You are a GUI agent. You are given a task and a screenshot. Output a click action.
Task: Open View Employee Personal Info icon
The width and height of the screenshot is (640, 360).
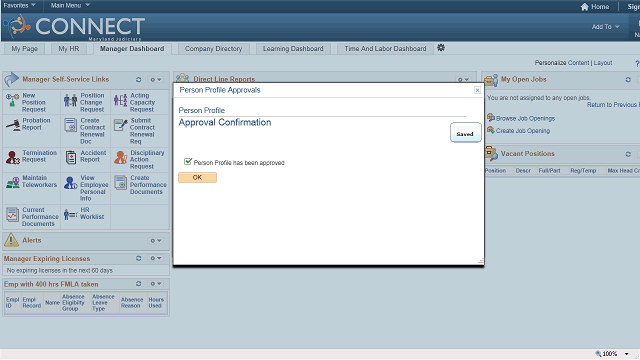click(x=70, y=182)
